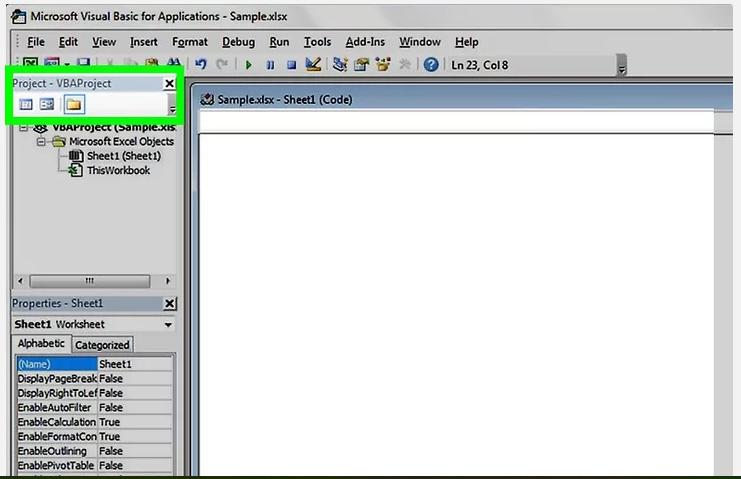Toggle Folders icon in Project panel

[x=73, y=104]
